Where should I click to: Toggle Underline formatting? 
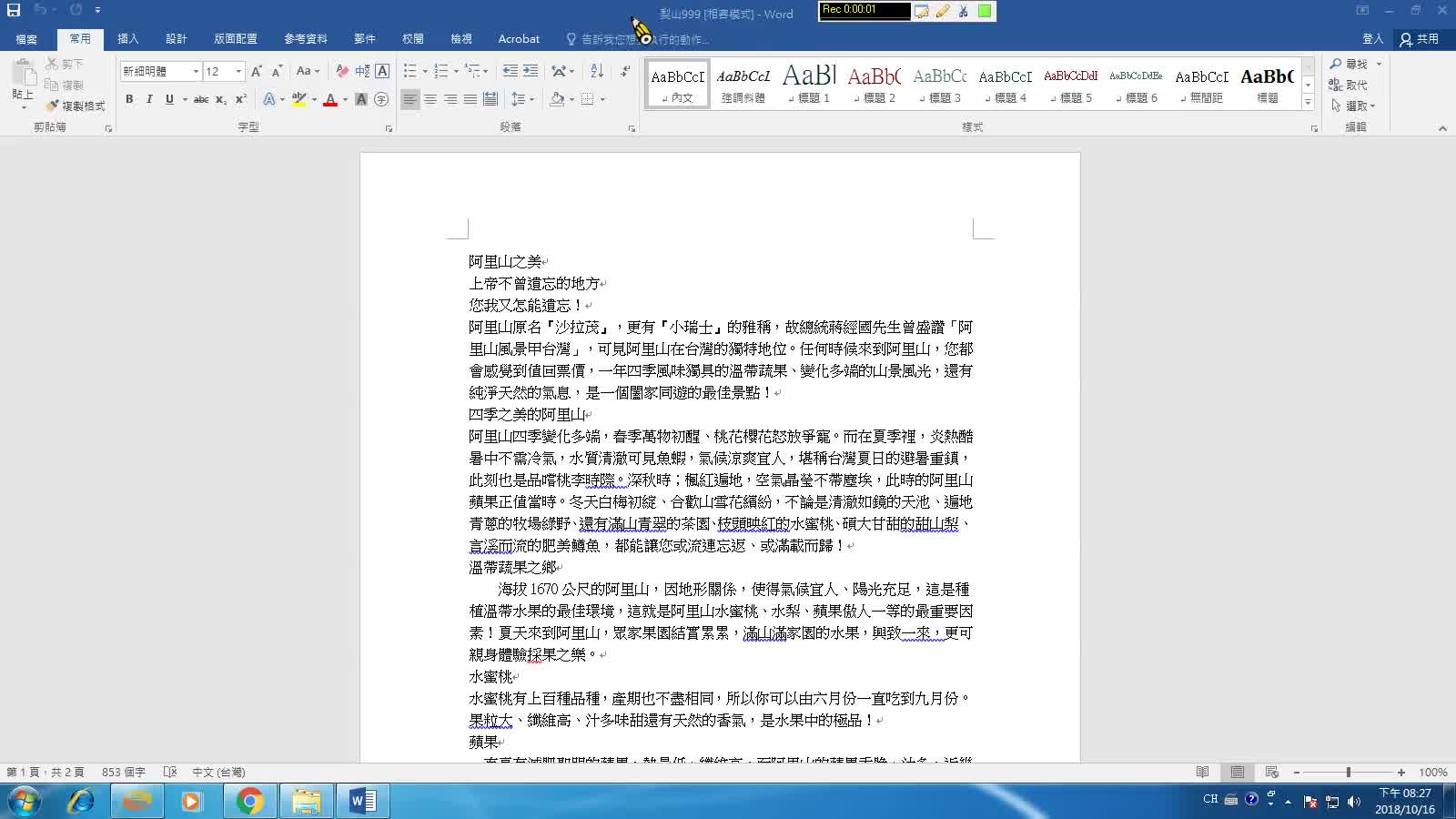(x=169, y=99)
